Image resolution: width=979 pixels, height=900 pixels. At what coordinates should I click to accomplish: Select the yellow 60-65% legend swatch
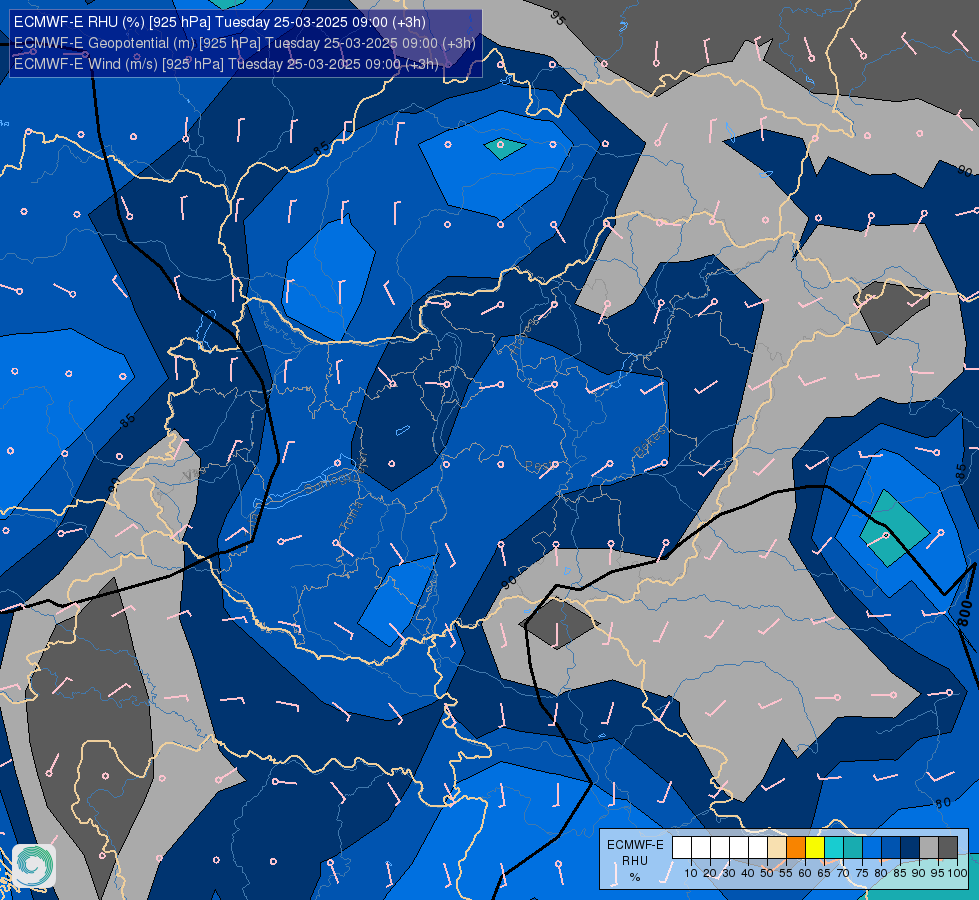click(815, 848)
